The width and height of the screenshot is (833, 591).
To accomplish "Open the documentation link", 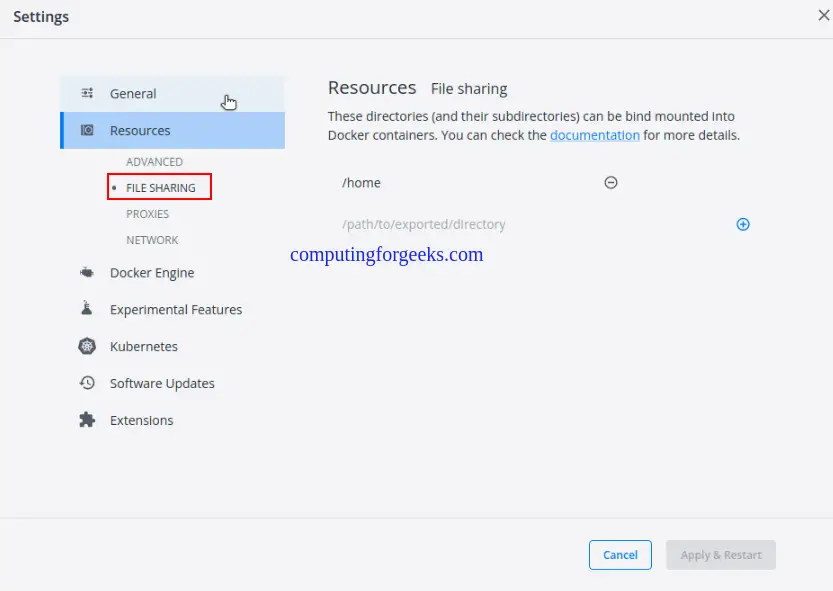I will pyautogui.click(x=594, y=136).
